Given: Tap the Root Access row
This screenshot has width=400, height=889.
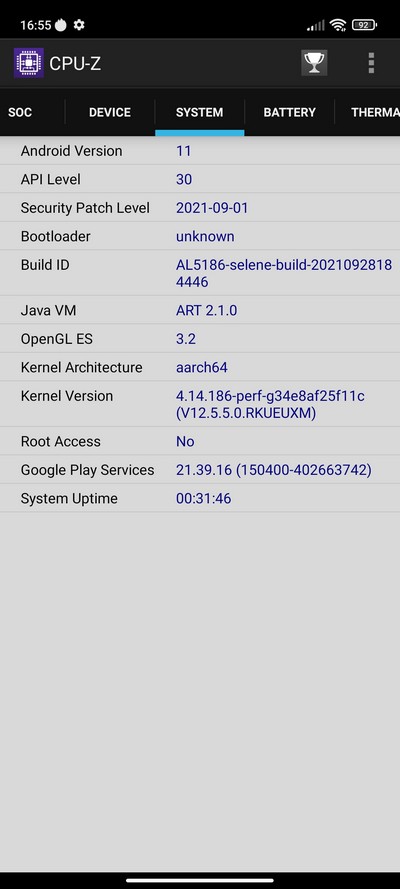Looking at the screenshot, I should 200,441.
